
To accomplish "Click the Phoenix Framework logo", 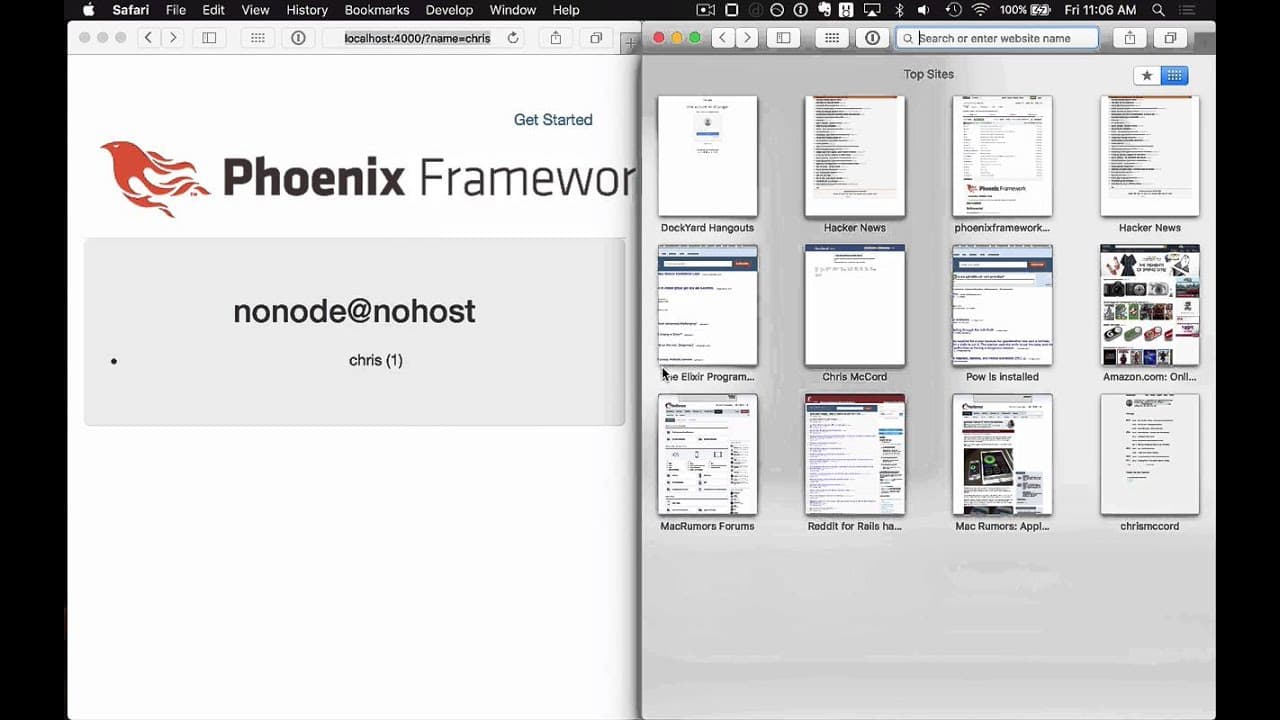I will coord(367,178).
